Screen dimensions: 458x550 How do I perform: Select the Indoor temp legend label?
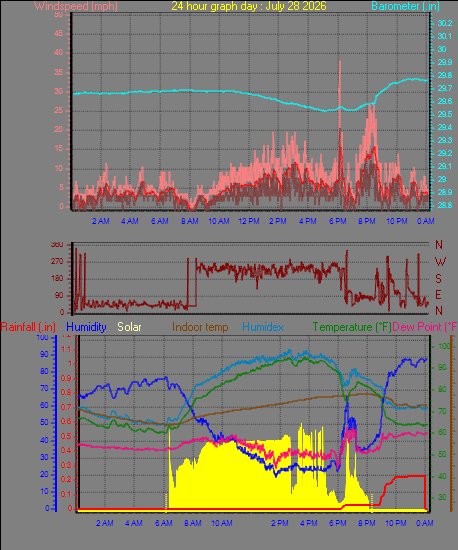click(200, 327)
